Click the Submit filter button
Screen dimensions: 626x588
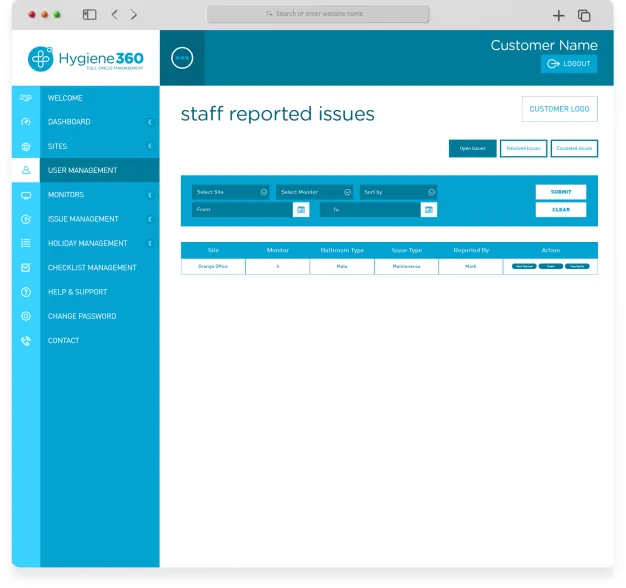[x=561, y=192]
